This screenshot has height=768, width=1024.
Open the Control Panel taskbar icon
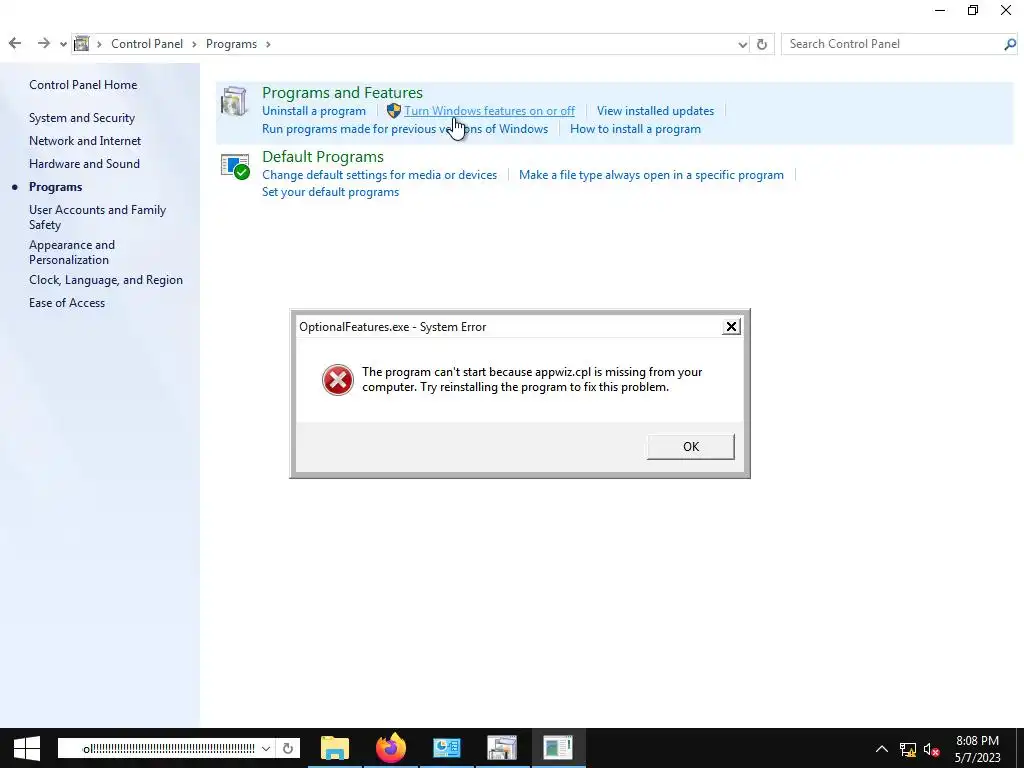pyautogui.click(x=447, y=748)
